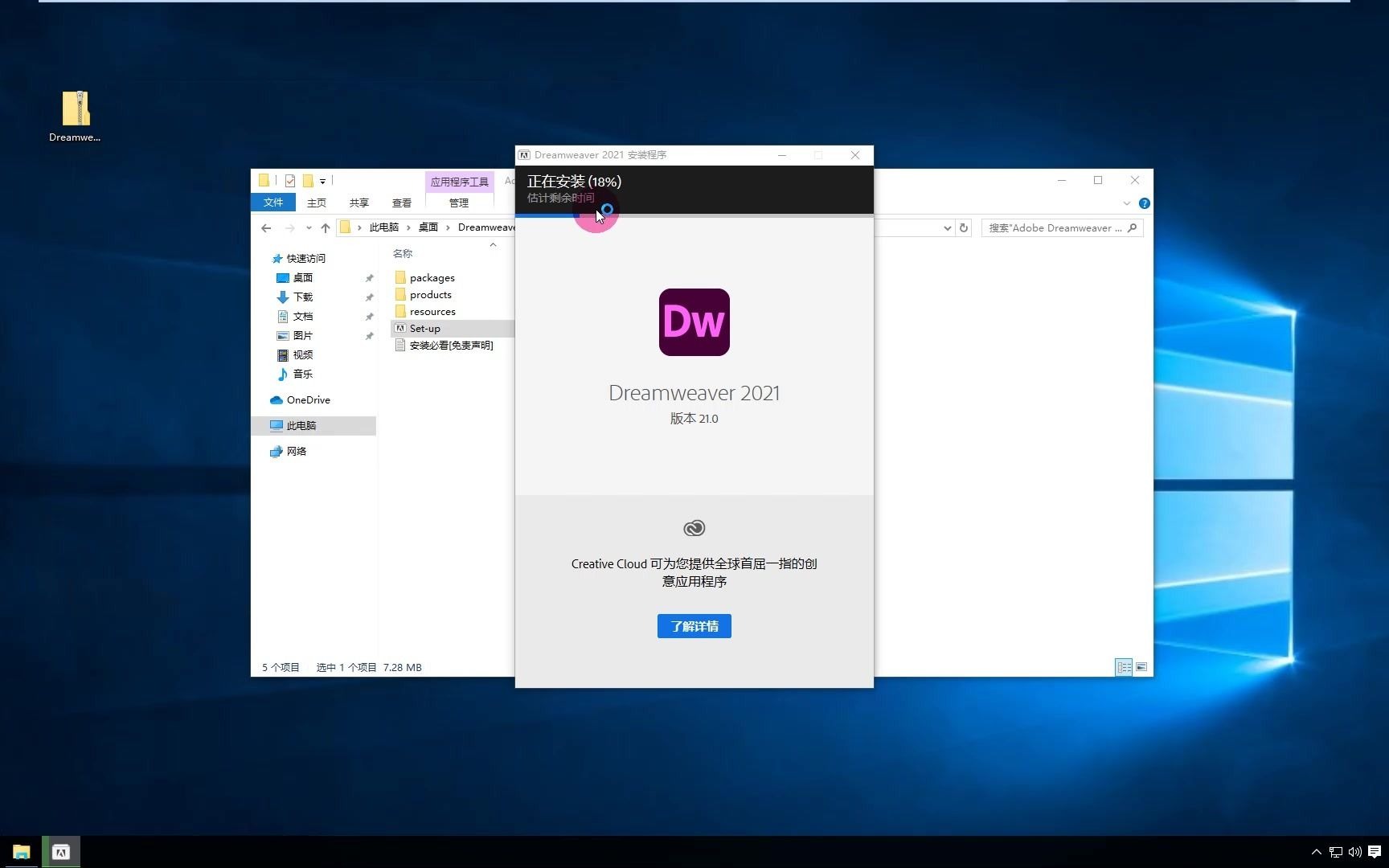Go up one folder level
The image size is (1389, 868).
(326, 228)
